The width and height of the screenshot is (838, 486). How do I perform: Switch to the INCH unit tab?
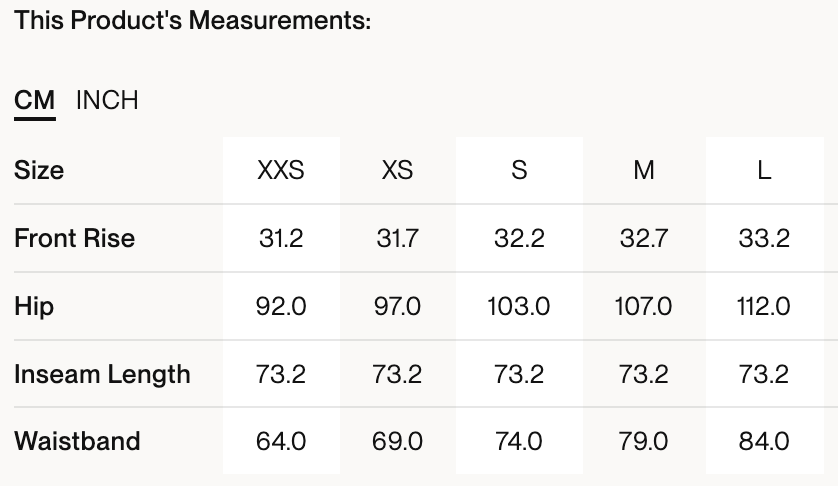pos(107,100)
